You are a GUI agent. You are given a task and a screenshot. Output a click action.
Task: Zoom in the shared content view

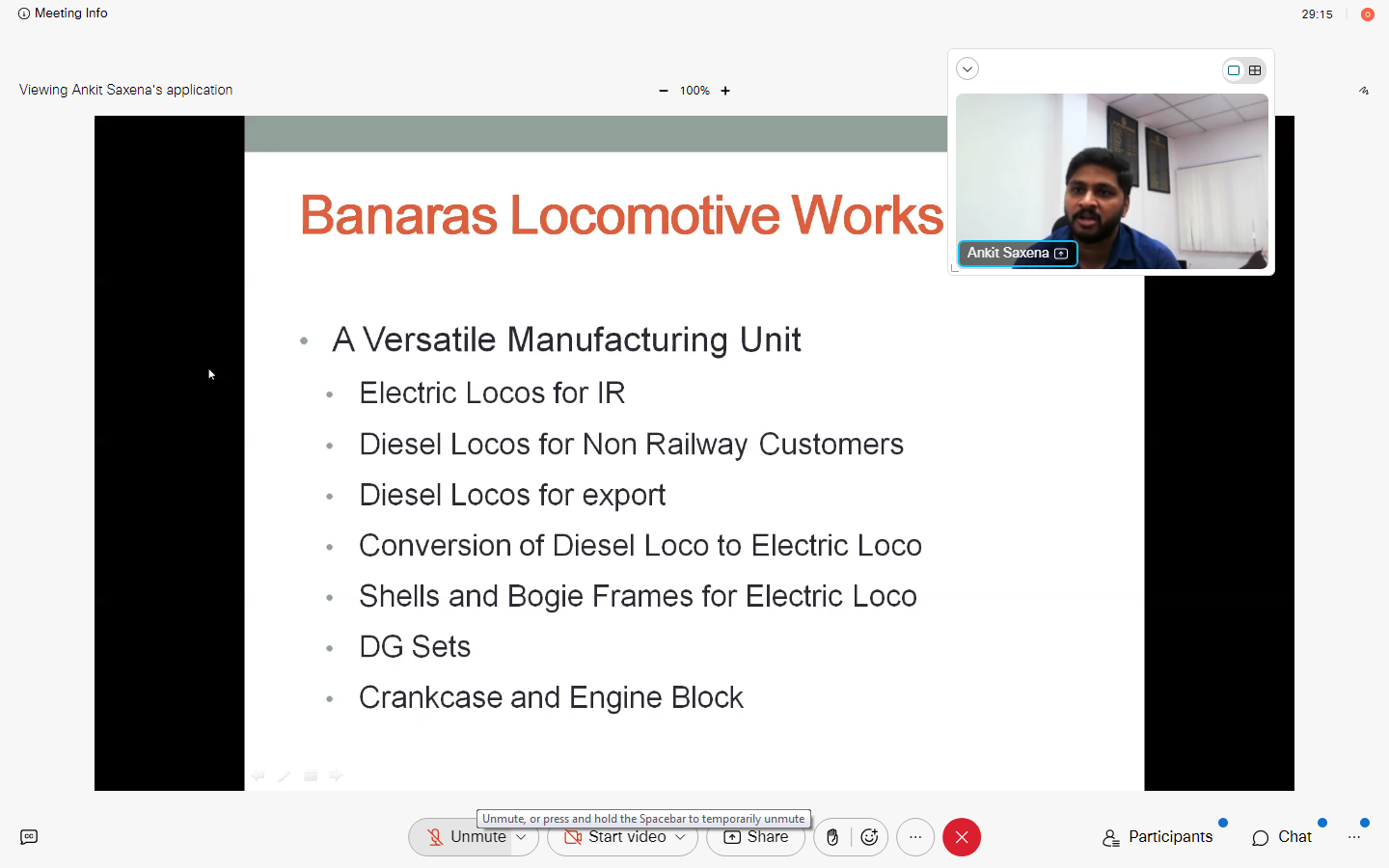pos(725,91)
